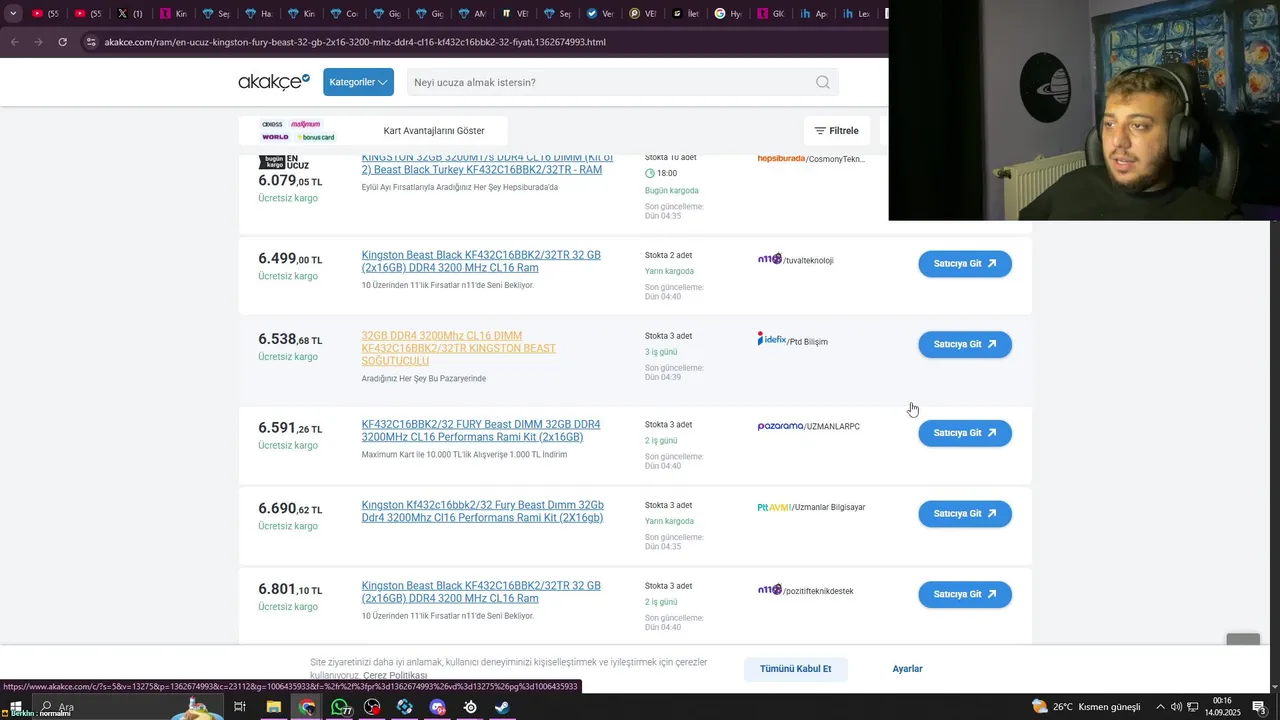This screenshot has height=720, width=1280.
Task: Go to seller for 6.690,62 TL offer
Action: pos(965,514)
